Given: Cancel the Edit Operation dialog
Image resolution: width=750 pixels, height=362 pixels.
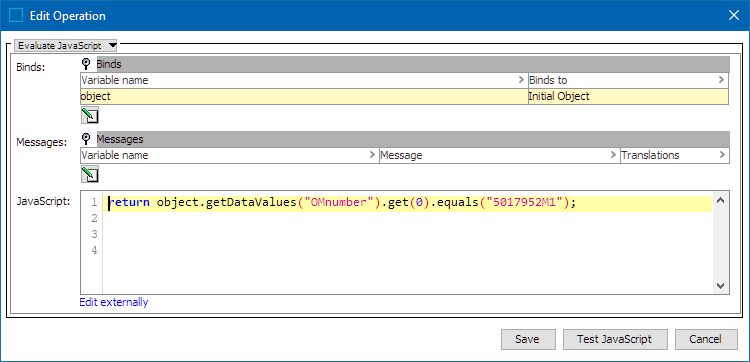Looking at the screenshot, I should [706, 340].
